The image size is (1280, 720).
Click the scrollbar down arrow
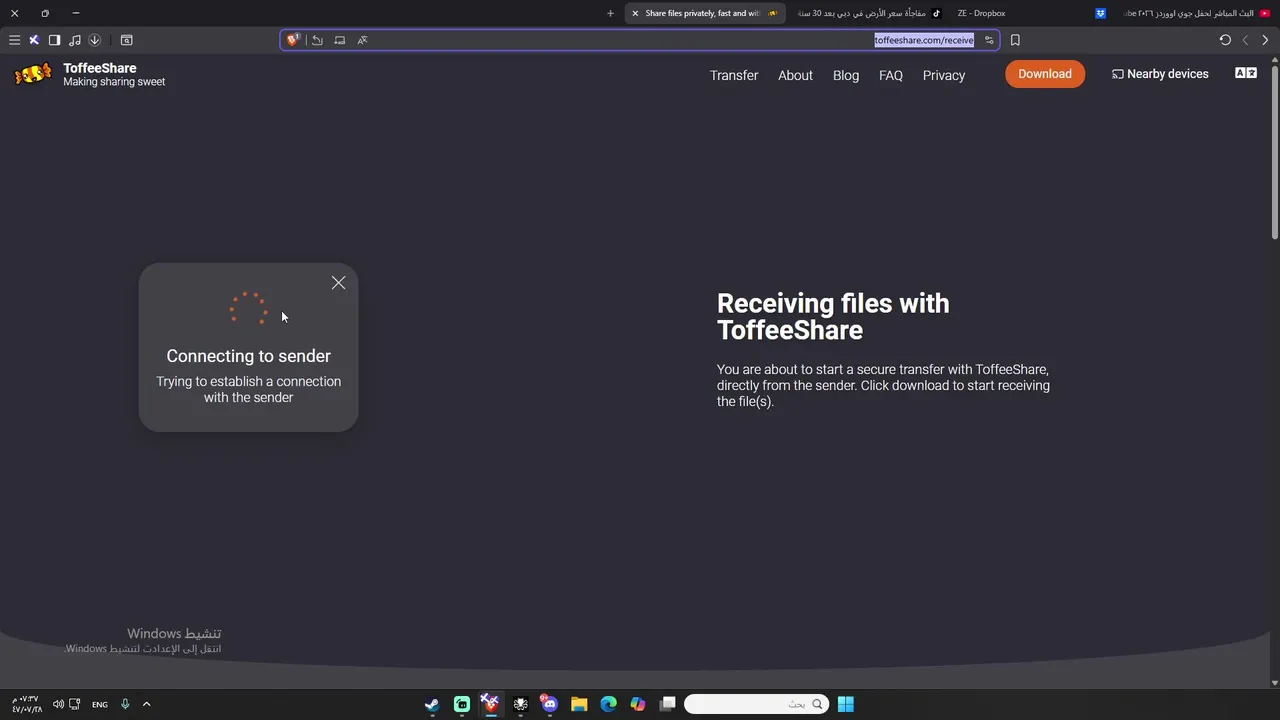point(1274,682)
